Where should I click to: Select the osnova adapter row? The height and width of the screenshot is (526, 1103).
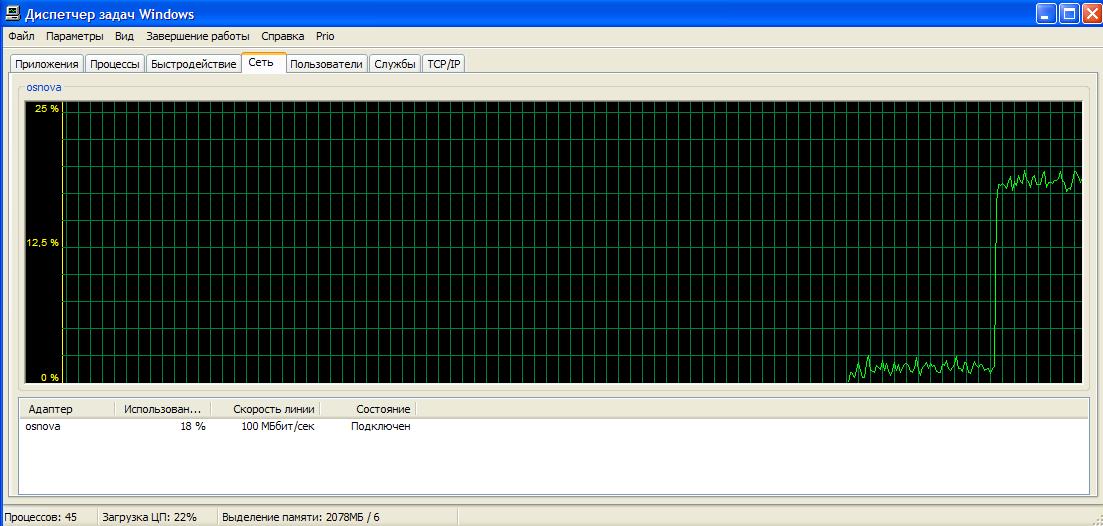point(44,426)
